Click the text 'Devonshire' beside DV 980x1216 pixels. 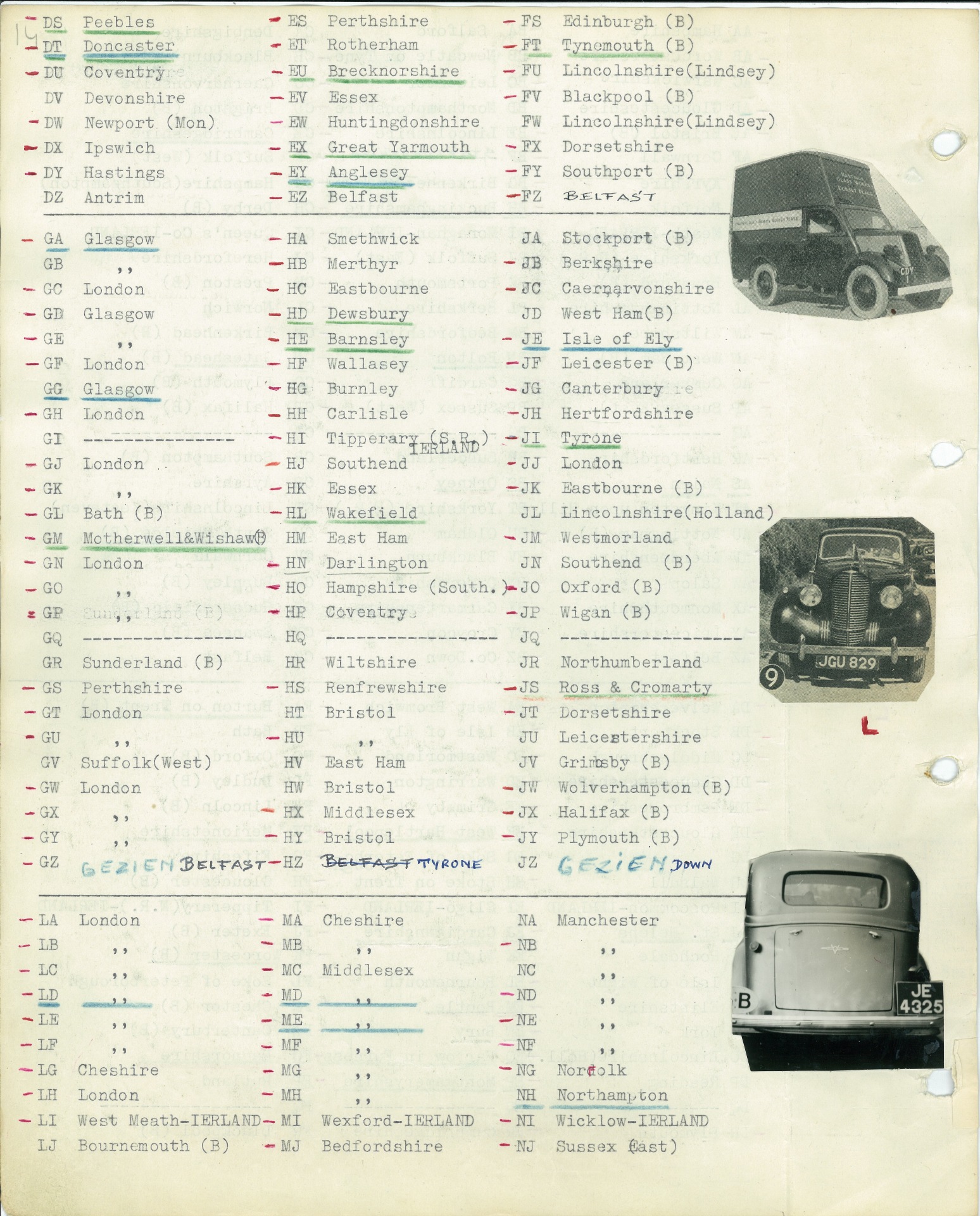(x=134, y=98)
